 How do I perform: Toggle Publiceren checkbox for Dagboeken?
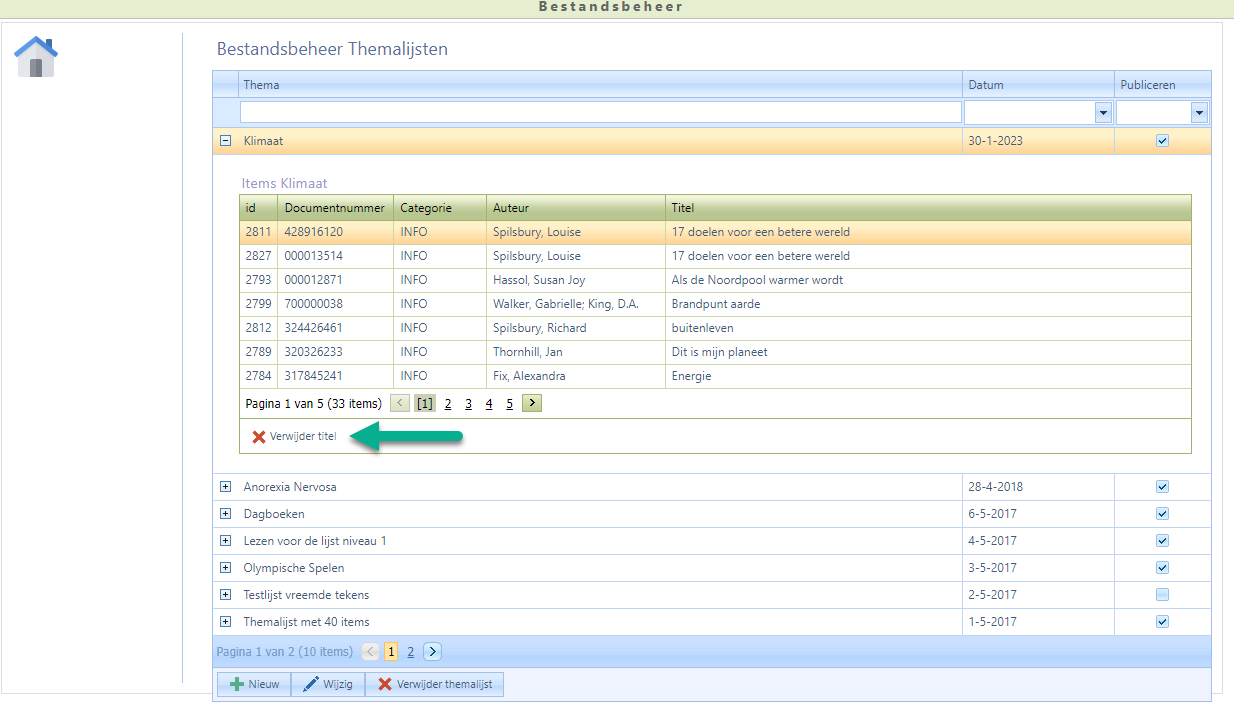1162,514
